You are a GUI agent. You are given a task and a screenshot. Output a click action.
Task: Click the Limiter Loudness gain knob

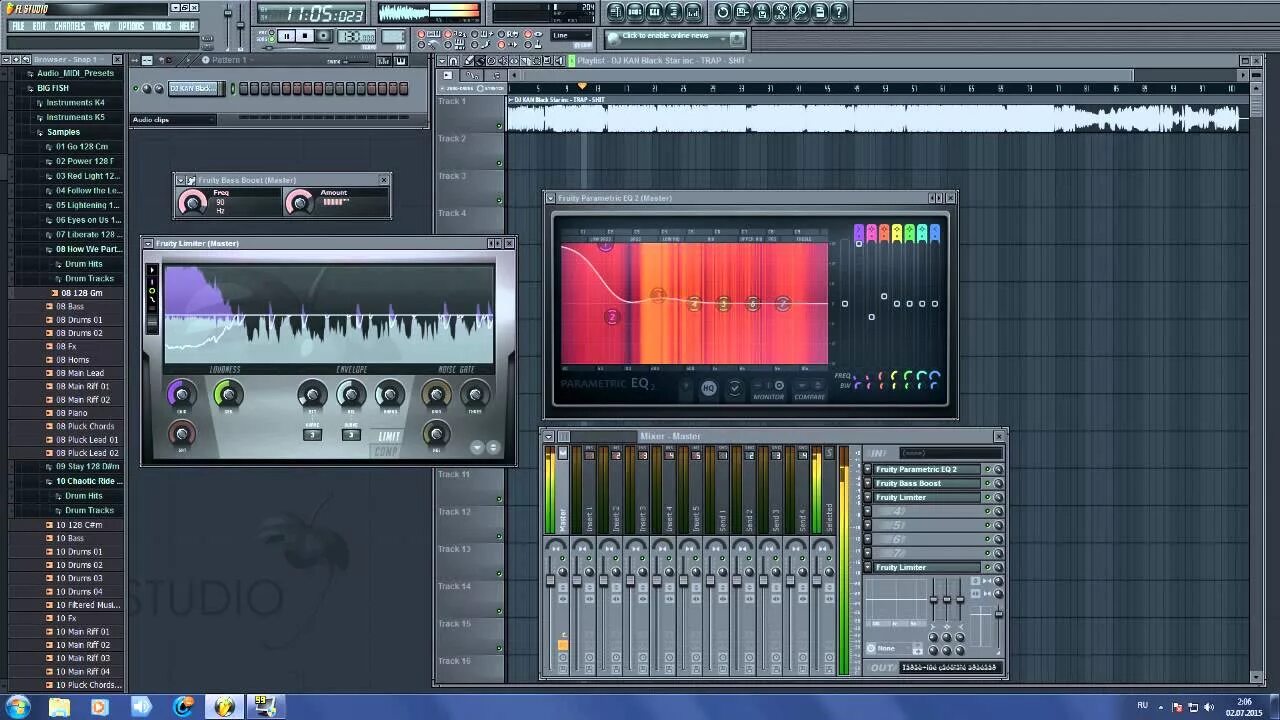point(182,395)
